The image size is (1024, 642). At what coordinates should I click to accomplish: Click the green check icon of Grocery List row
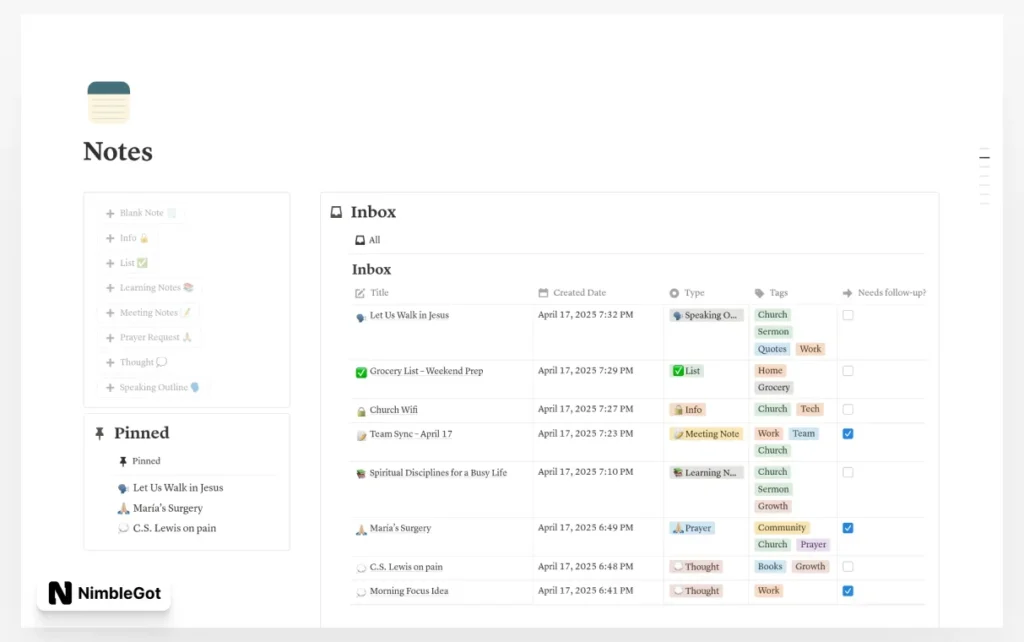[361, 372]
